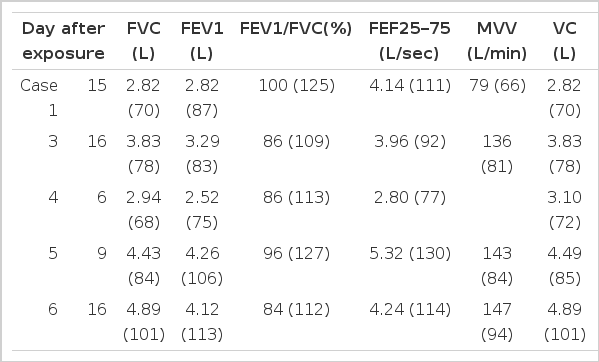Select the Case 1 row label
The image size is (599, 362).
tap(39, 98)
